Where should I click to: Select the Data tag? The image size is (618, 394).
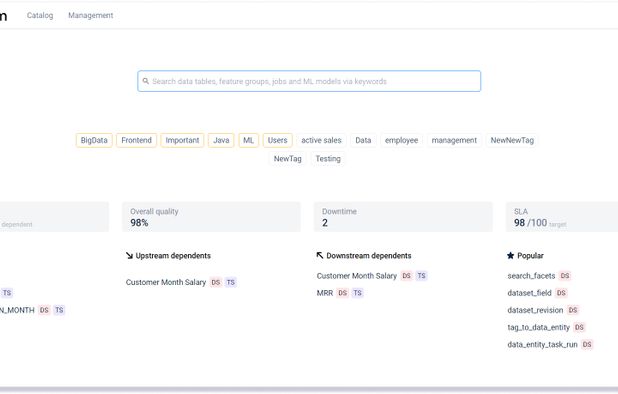click(x=363, y=140)
